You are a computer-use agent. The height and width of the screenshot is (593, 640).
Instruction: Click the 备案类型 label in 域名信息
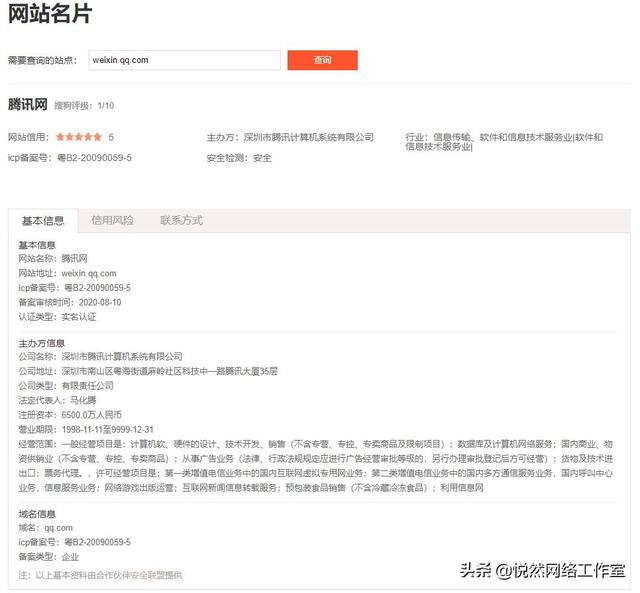(40, 557)
